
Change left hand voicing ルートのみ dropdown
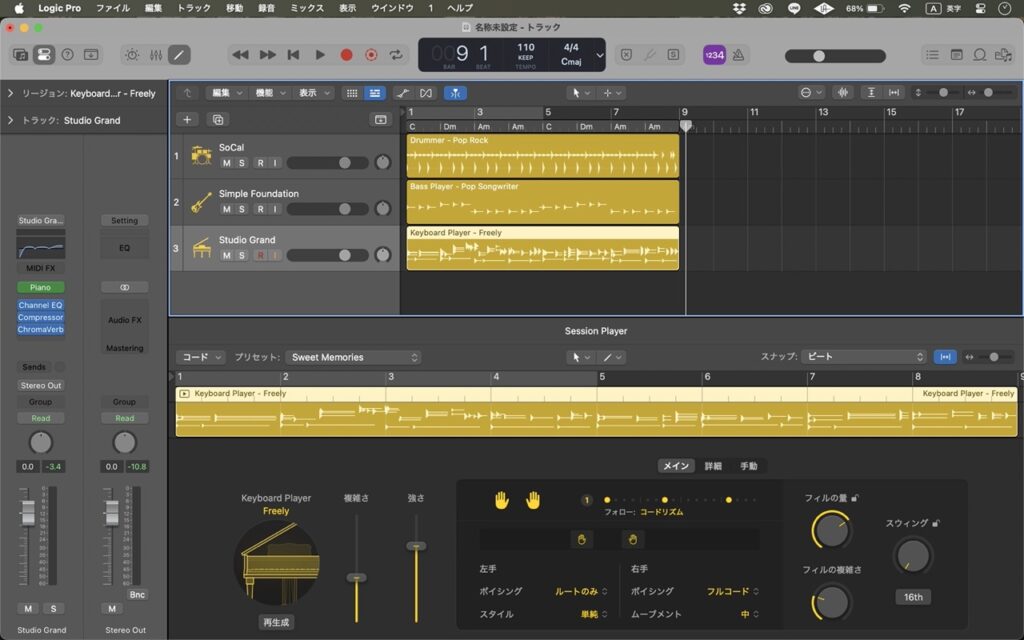581,591
